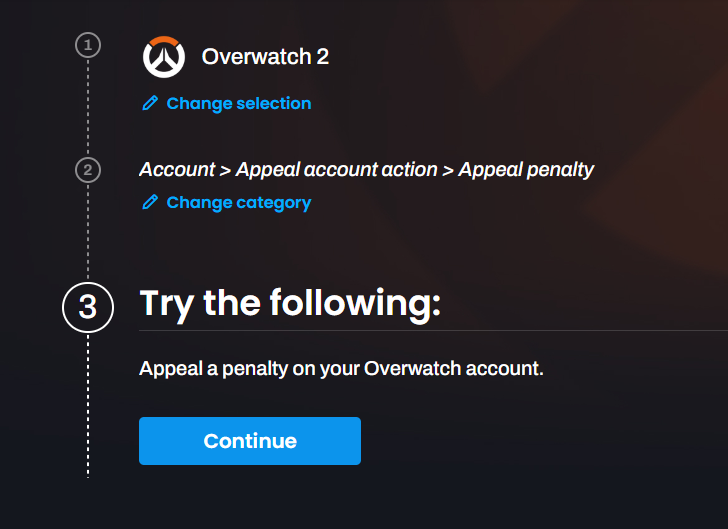This screenshot has width=728, height=529.
Task: Click the dotted line between steps 1 and 2
Action: 88,108
